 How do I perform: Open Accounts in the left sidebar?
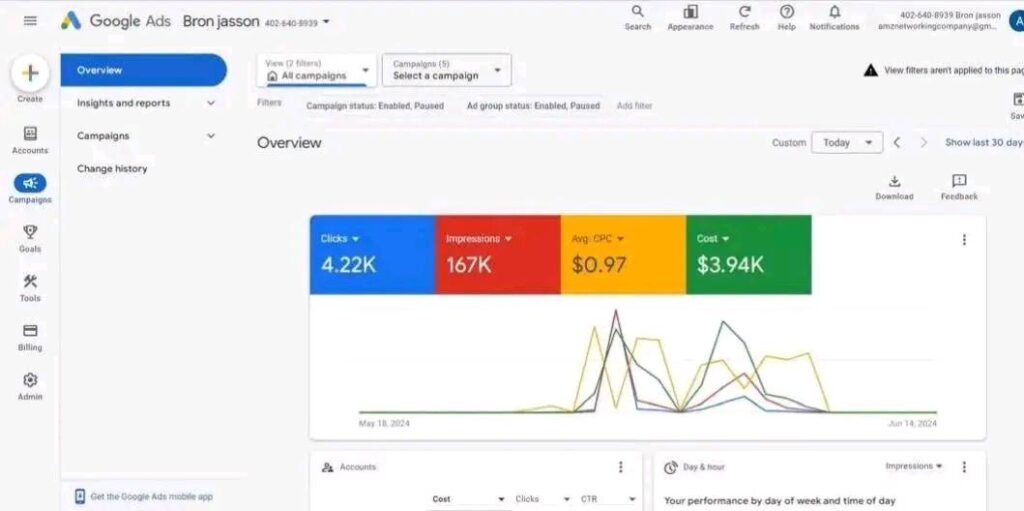pos(30,134)
